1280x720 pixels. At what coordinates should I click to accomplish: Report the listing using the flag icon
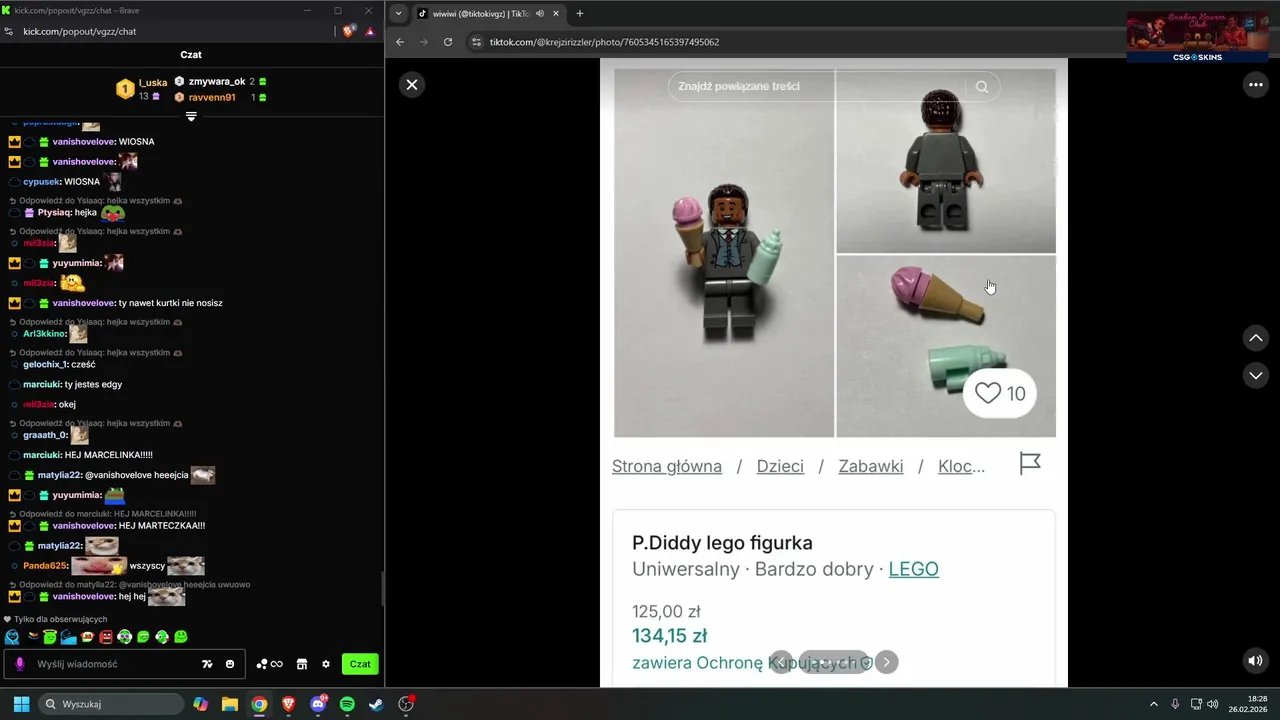[x=1030, y=463]
